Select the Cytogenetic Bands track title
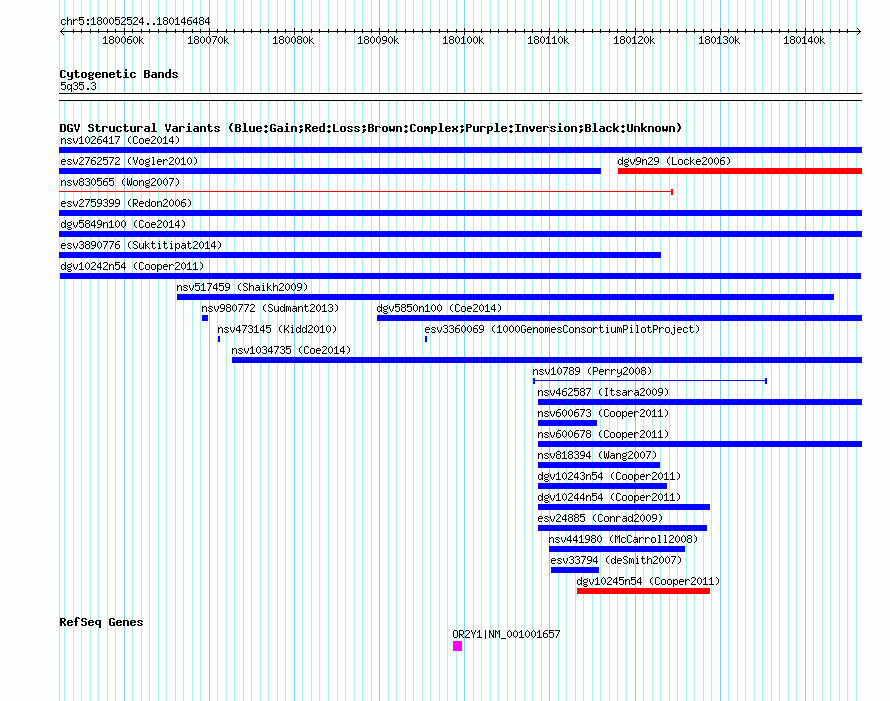 tap(119, 74)
